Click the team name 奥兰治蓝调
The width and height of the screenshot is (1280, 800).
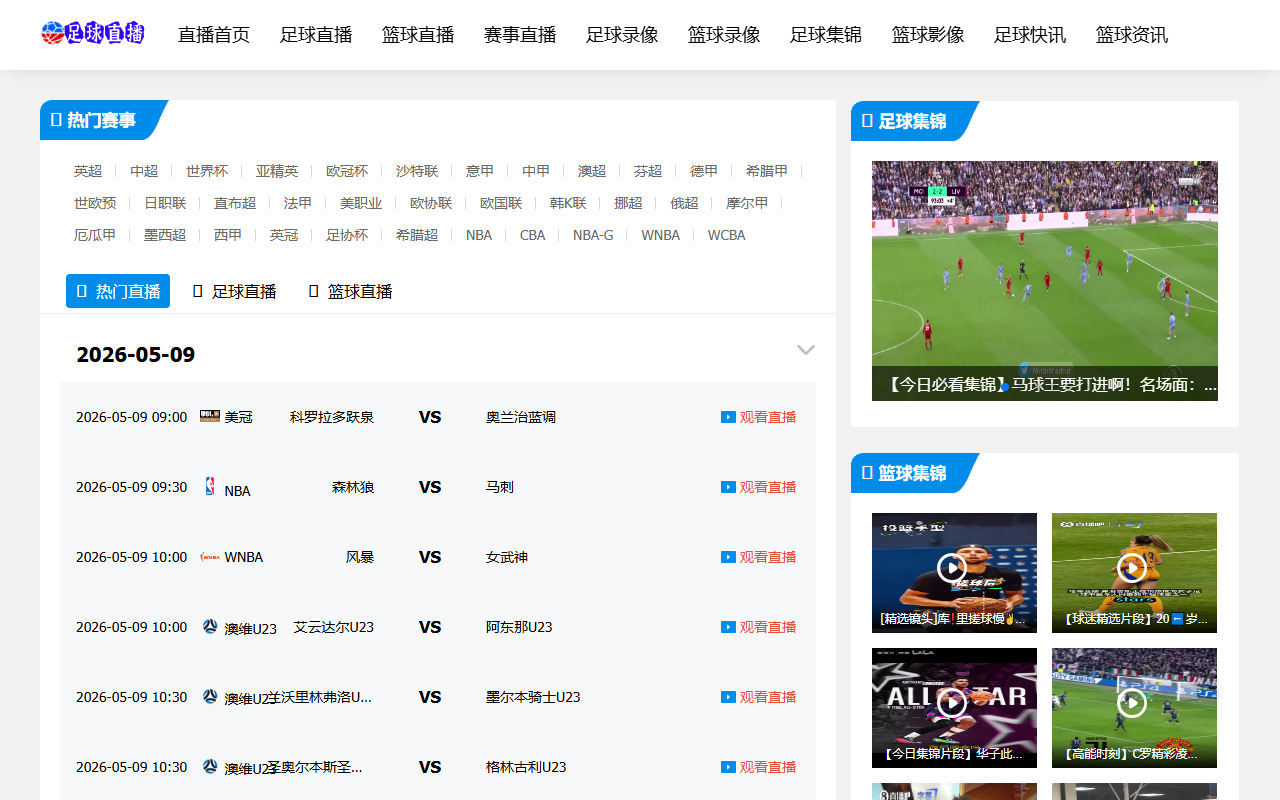click(521, 417)
